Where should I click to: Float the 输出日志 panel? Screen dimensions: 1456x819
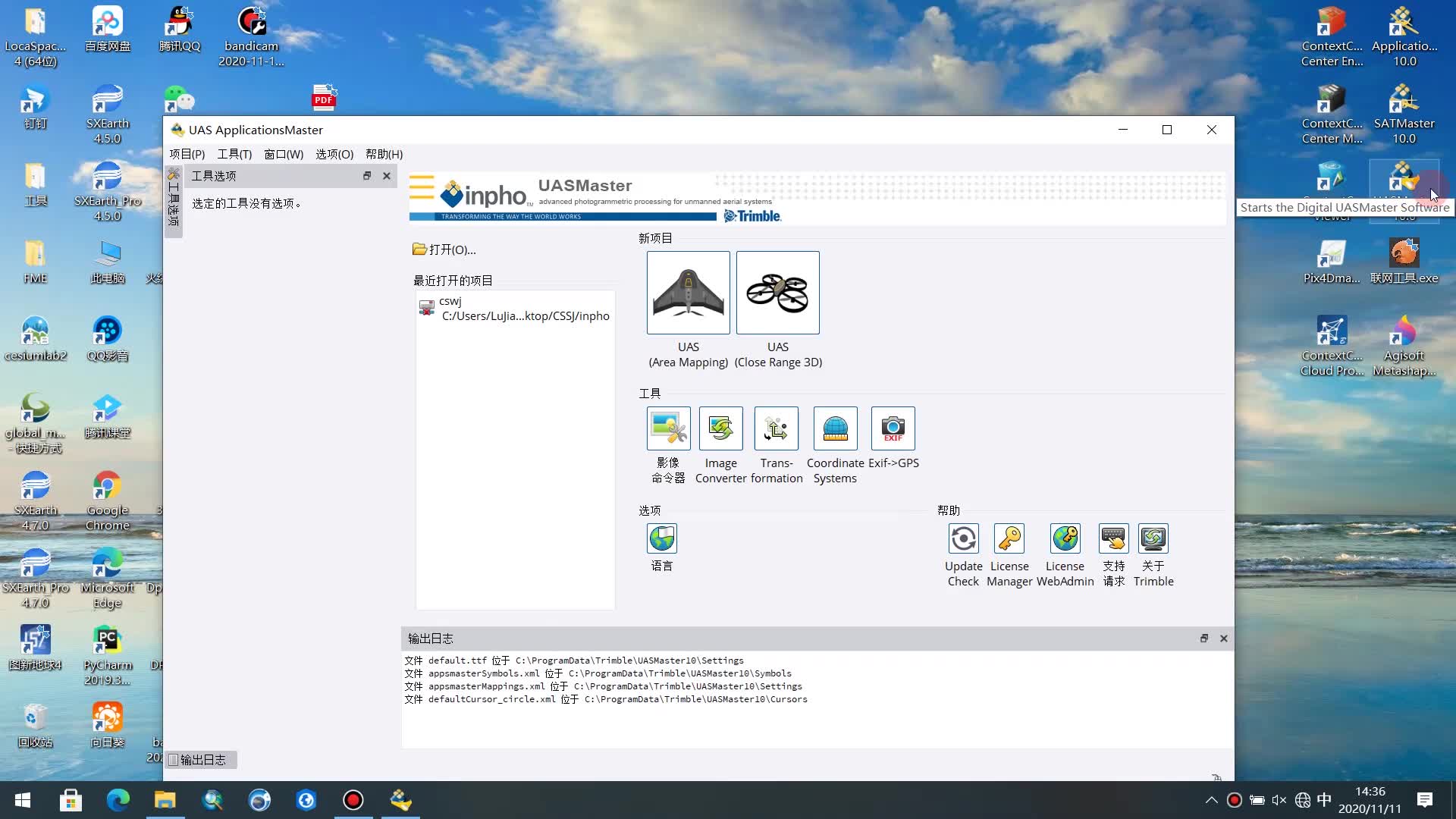1204,639
